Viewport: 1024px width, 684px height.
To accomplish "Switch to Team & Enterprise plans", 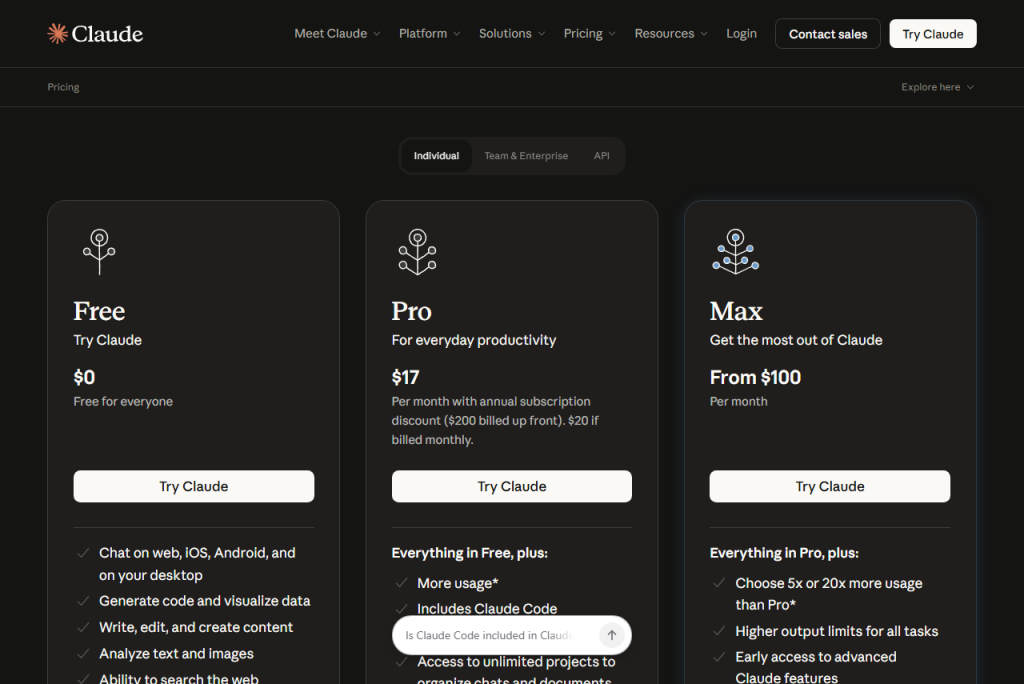I will coord(526,156).
